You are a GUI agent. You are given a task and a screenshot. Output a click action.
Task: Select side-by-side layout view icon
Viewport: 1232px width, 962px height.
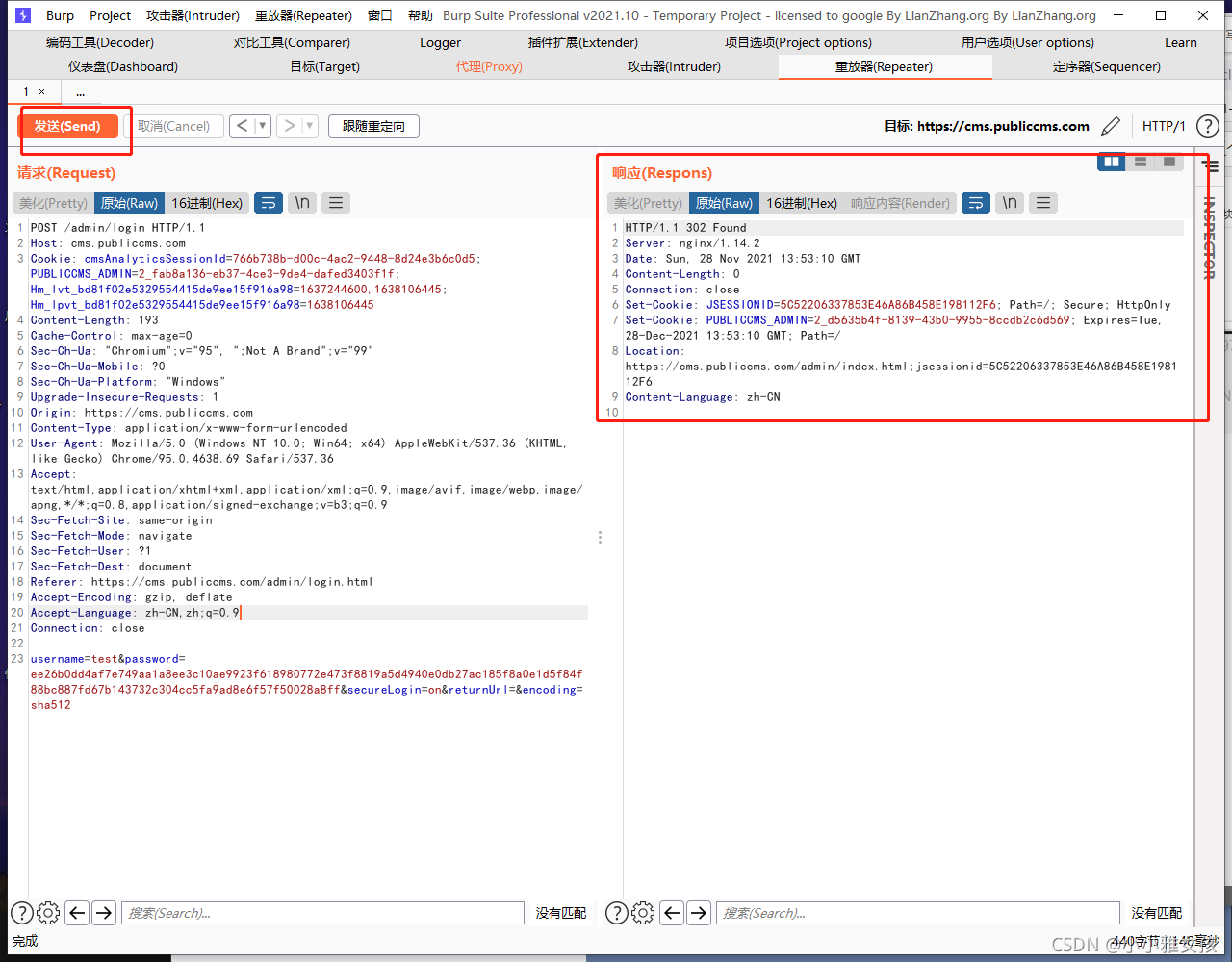coord(1112,162)
